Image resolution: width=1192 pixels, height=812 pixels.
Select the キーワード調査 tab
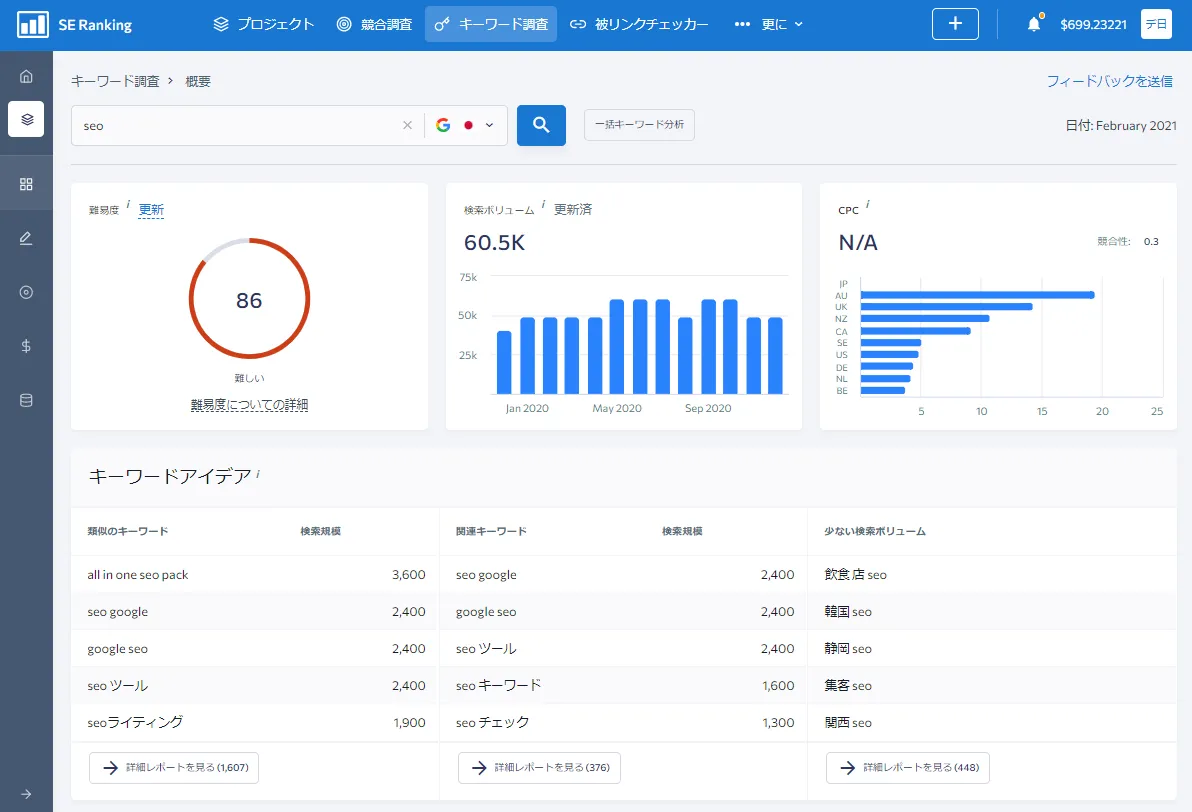491,24
